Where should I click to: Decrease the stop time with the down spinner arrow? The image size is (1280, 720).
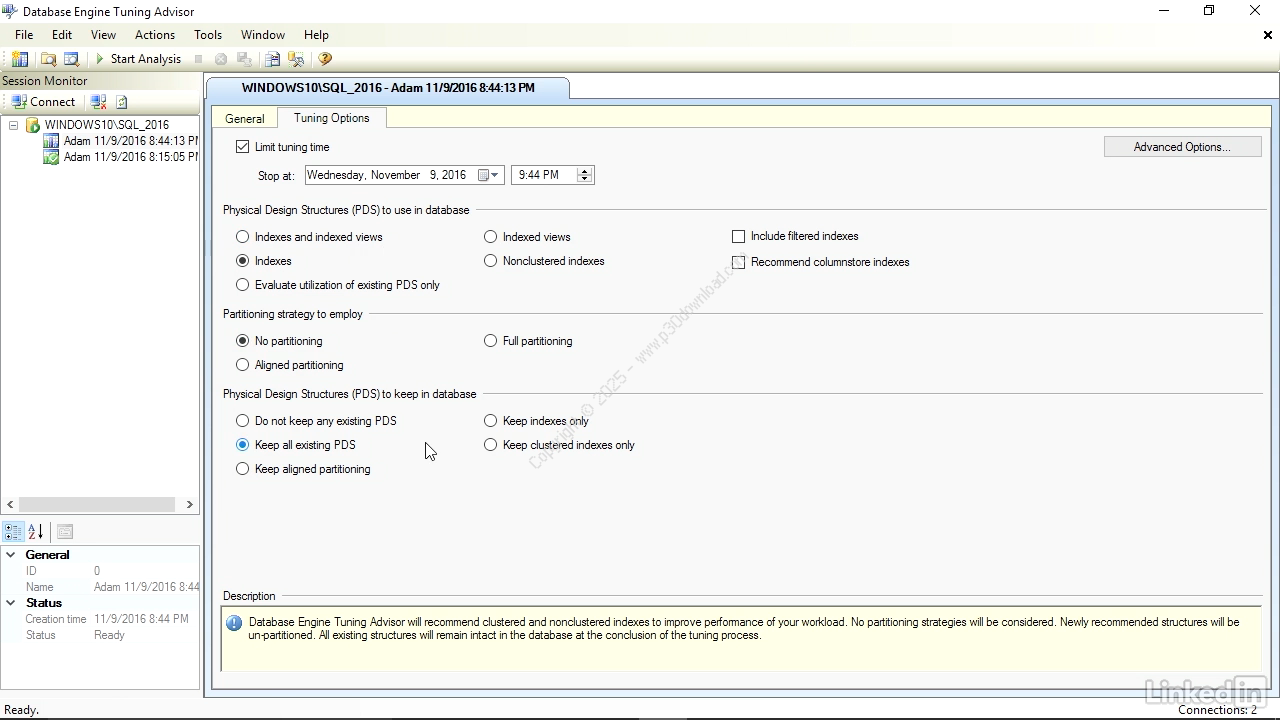(585, 179)
